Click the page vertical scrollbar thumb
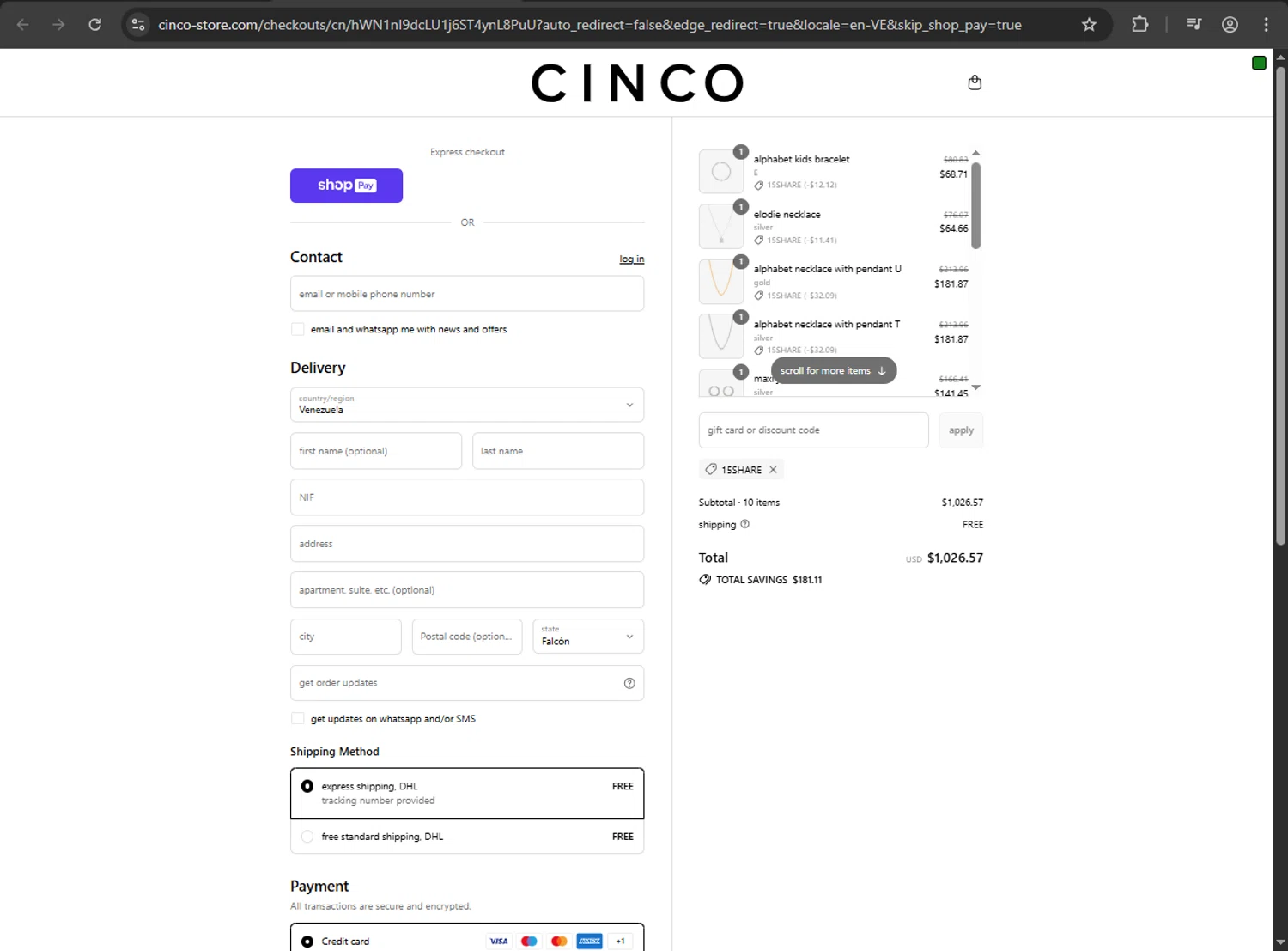The height and width of the screenshot is (951, 1288). click(x=1280, y=305)
